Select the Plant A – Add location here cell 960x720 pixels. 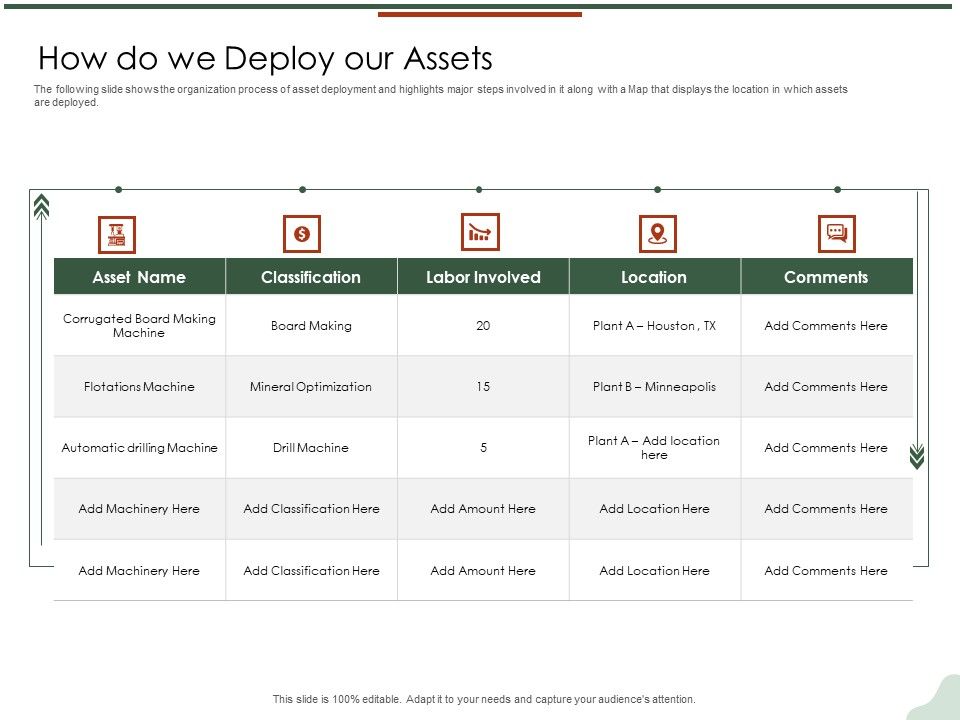pos(654,448)
